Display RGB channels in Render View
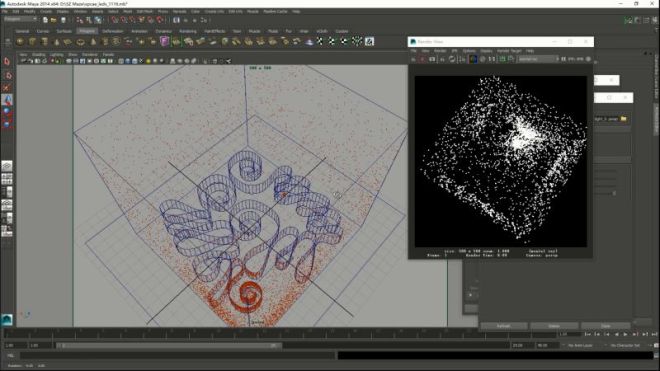660x371 pixels. [473, 59]
